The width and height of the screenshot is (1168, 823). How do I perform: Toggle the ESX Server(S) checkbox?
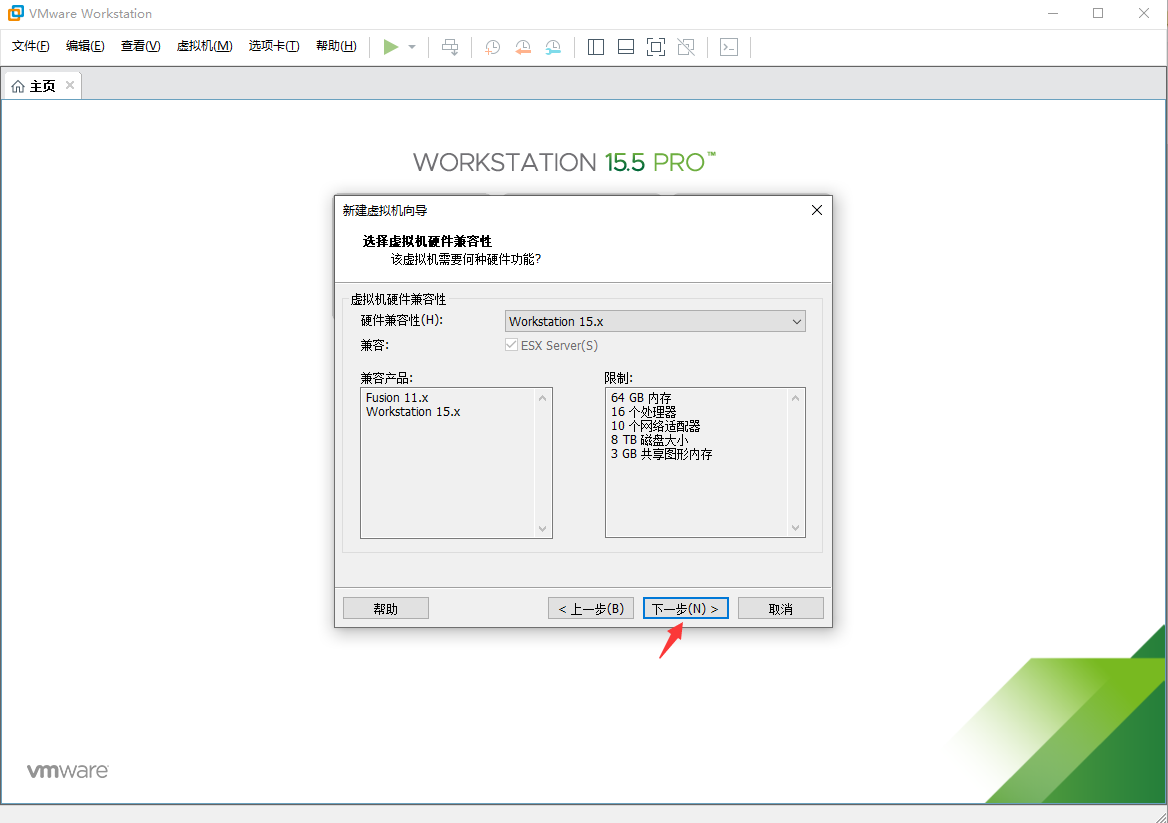511,345
